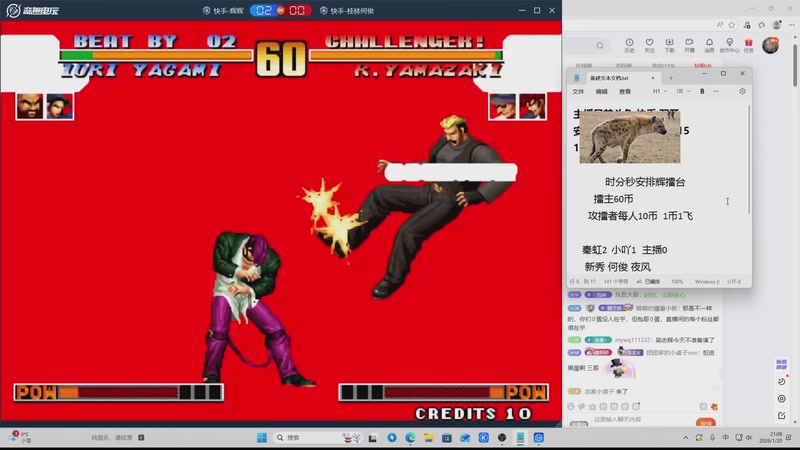Viewport: 800px width, 450px height.
Task: Open the user avatar in the header
Action: pyautogui.click(x=770, y=45)
